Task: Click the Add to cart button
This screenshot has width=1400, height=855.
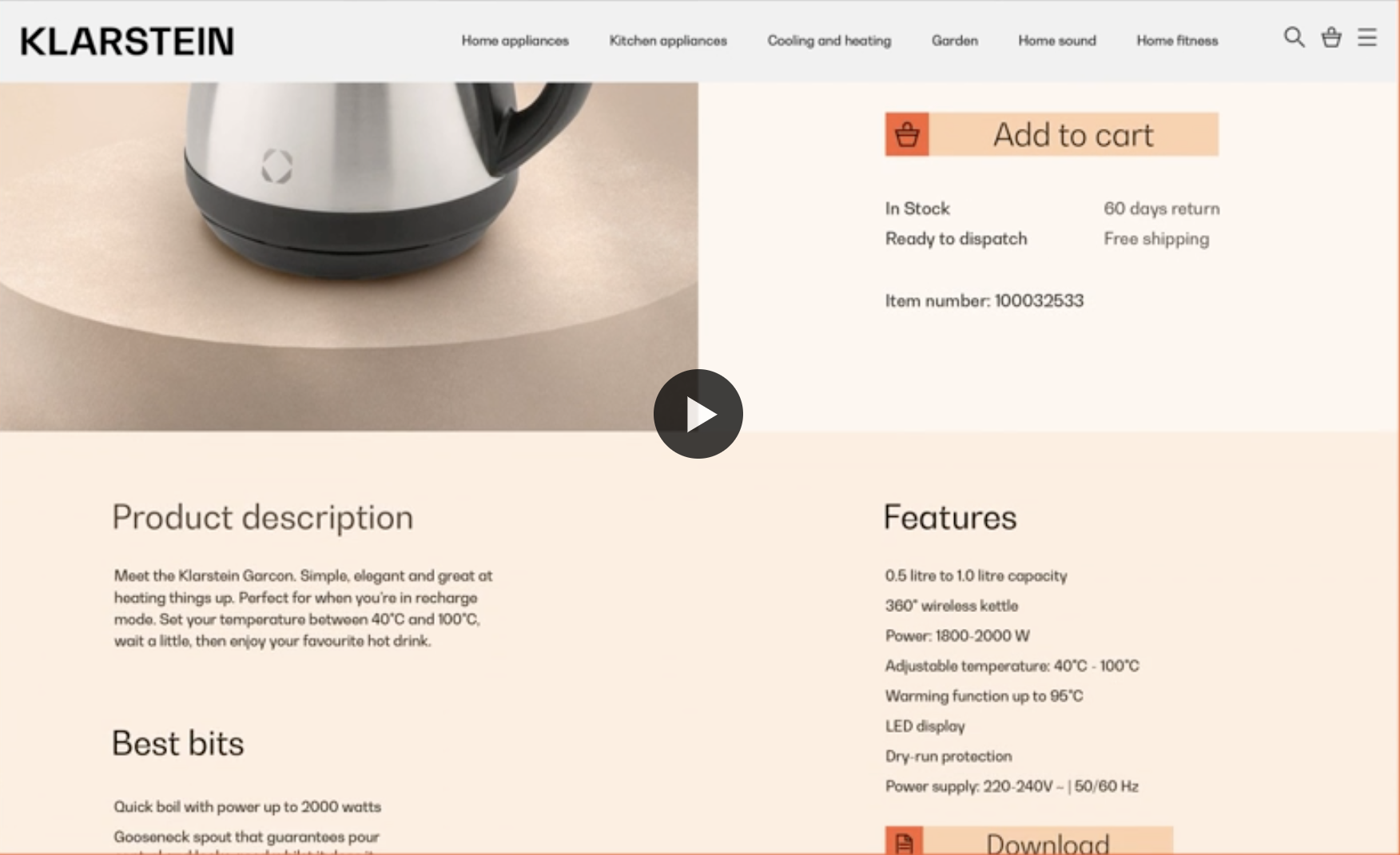Action: click(x=1052, y=134)
